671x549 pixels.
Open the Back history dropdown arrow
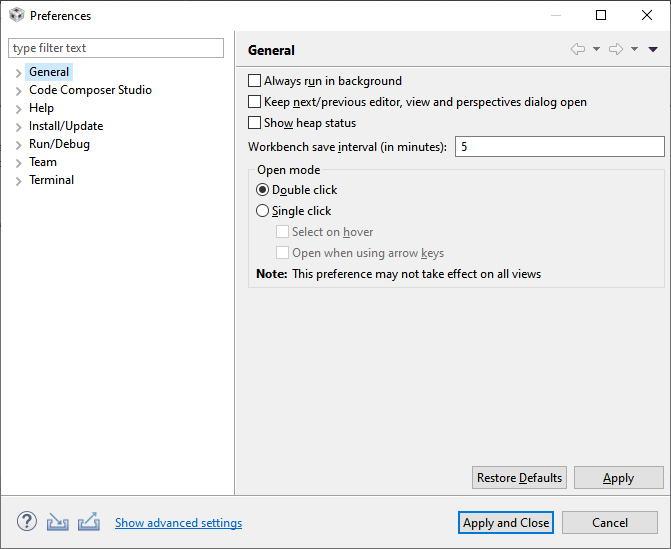597,50
